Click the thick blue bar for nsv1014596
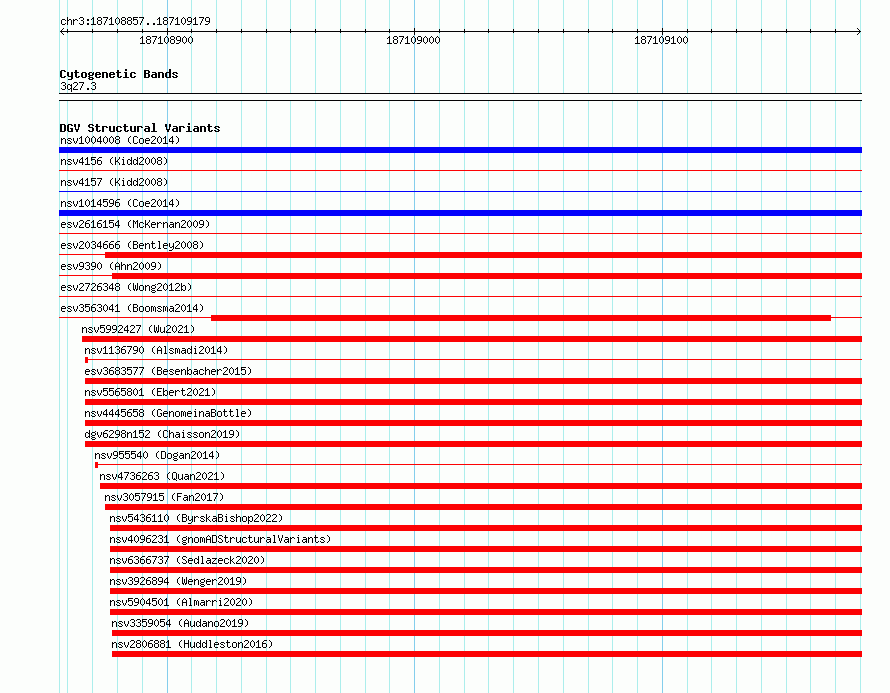 (x=460, y=213)
